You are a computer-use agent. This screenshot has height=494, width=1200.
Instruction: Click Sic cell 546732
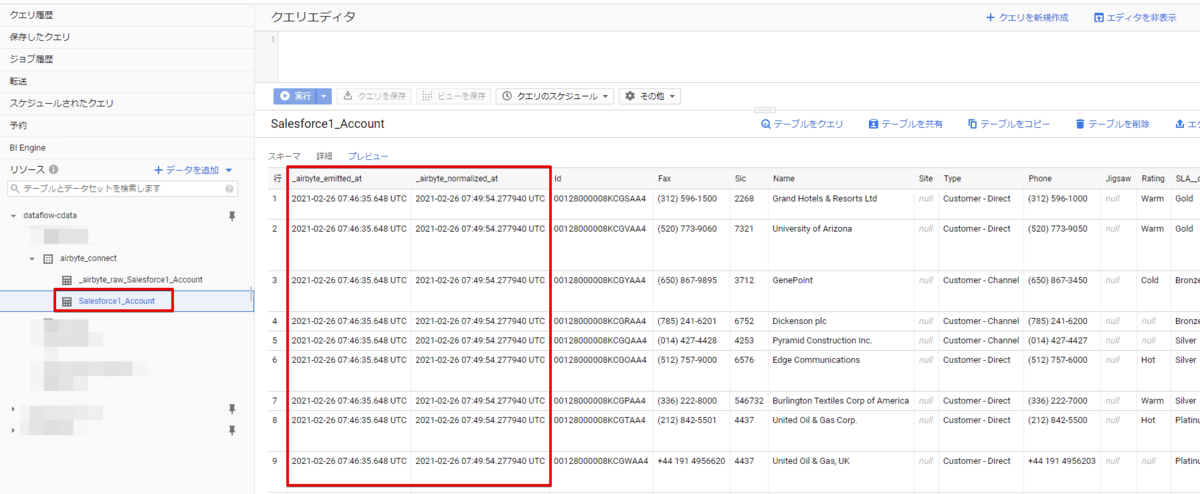click(x=749, y=400)
